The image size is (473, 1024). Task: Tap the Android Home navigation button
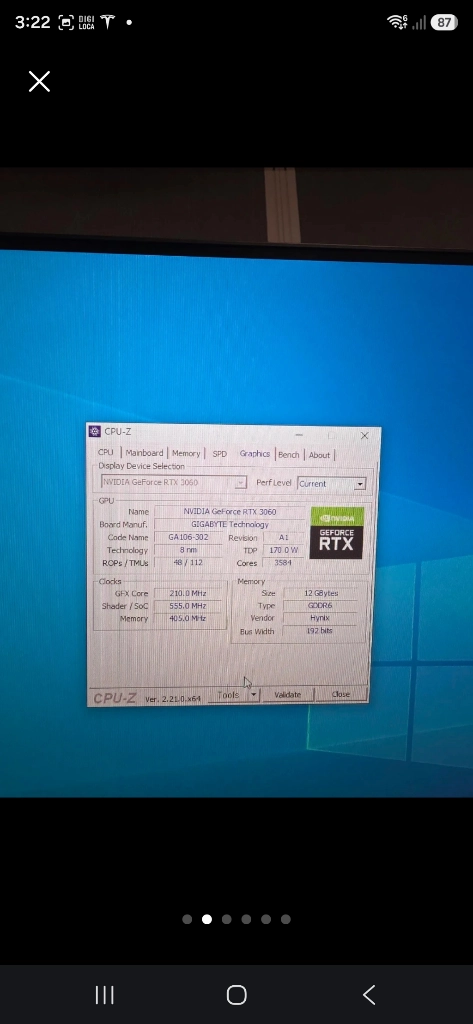click(236, 995)
